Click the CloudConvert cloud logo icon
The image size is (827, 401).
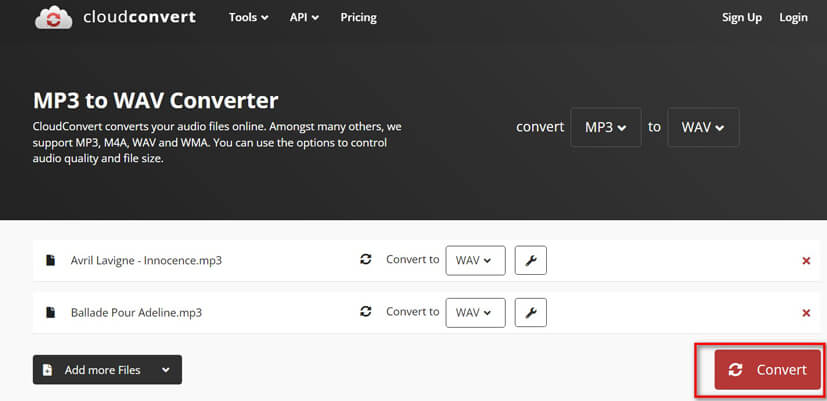(x=53, y=18)
